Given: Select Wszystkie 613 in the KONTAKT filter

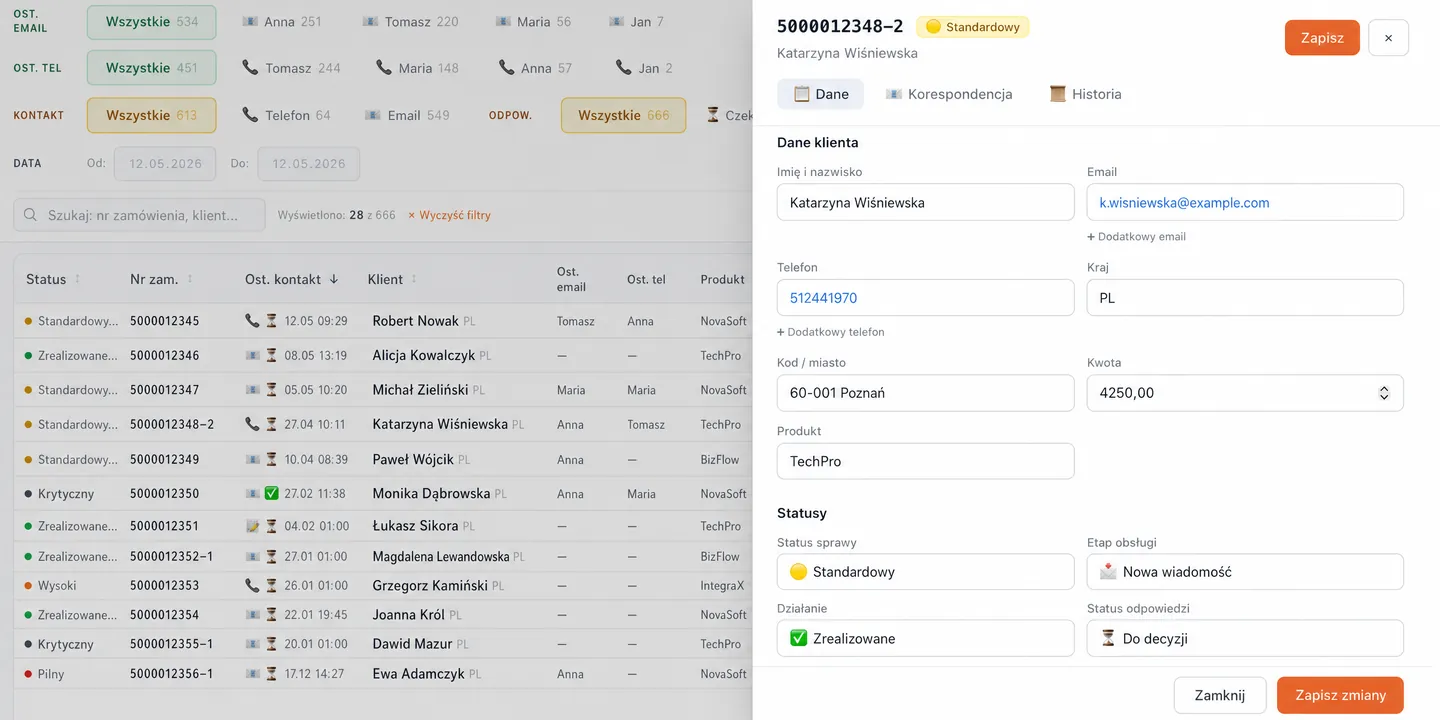Looking at the screenshot, I should tap(152, 115).
